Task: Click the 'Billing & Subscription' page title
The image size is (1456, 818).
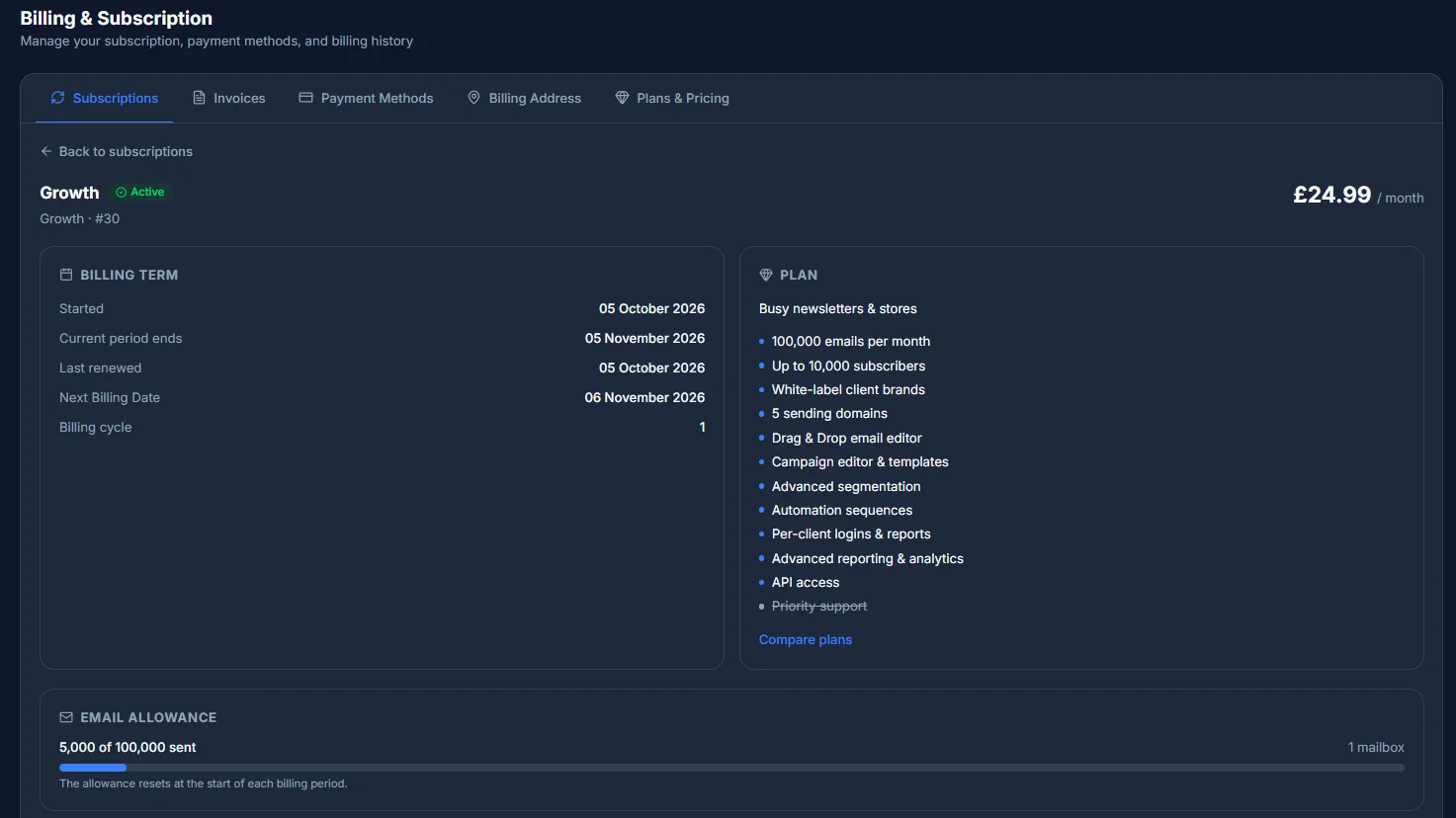Action: 116,18
